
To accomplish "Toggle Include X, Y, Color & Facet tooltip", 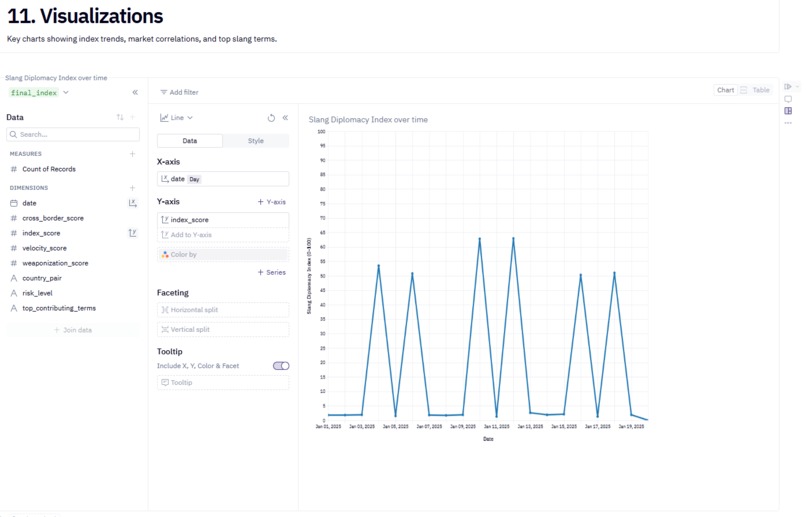I will pyautogui.click(x=281, y=366).
